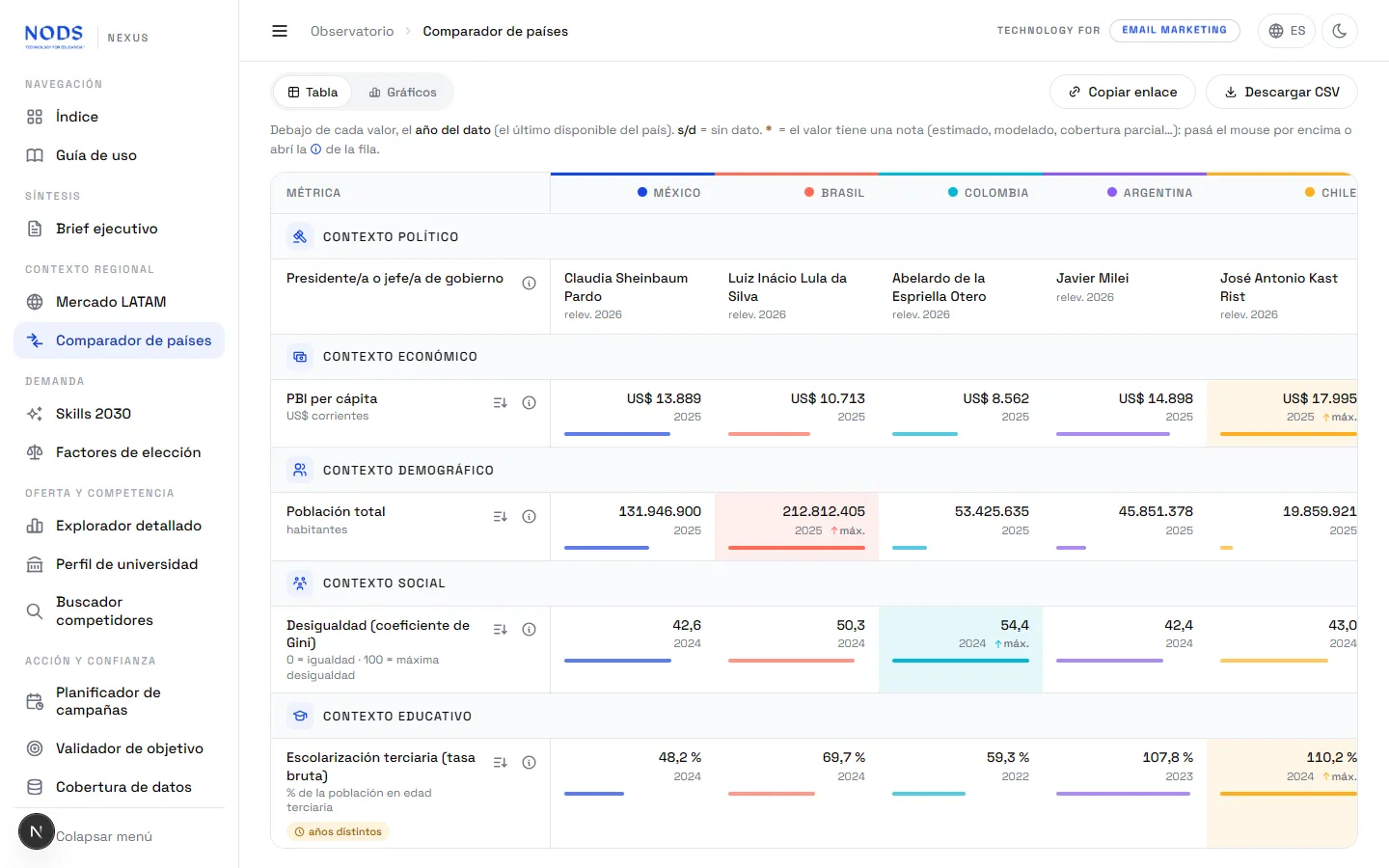Open Planificador de campañas

point(120,701)
